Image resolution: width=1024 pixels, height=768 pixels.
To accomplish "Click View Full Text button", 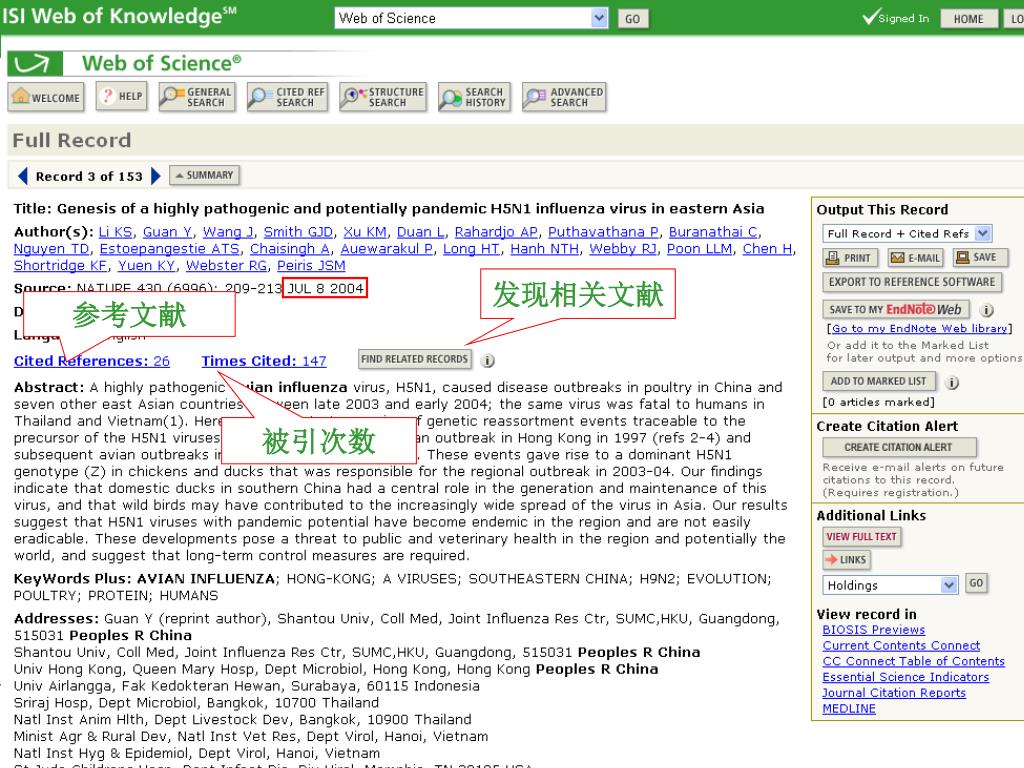I will 861,537.
